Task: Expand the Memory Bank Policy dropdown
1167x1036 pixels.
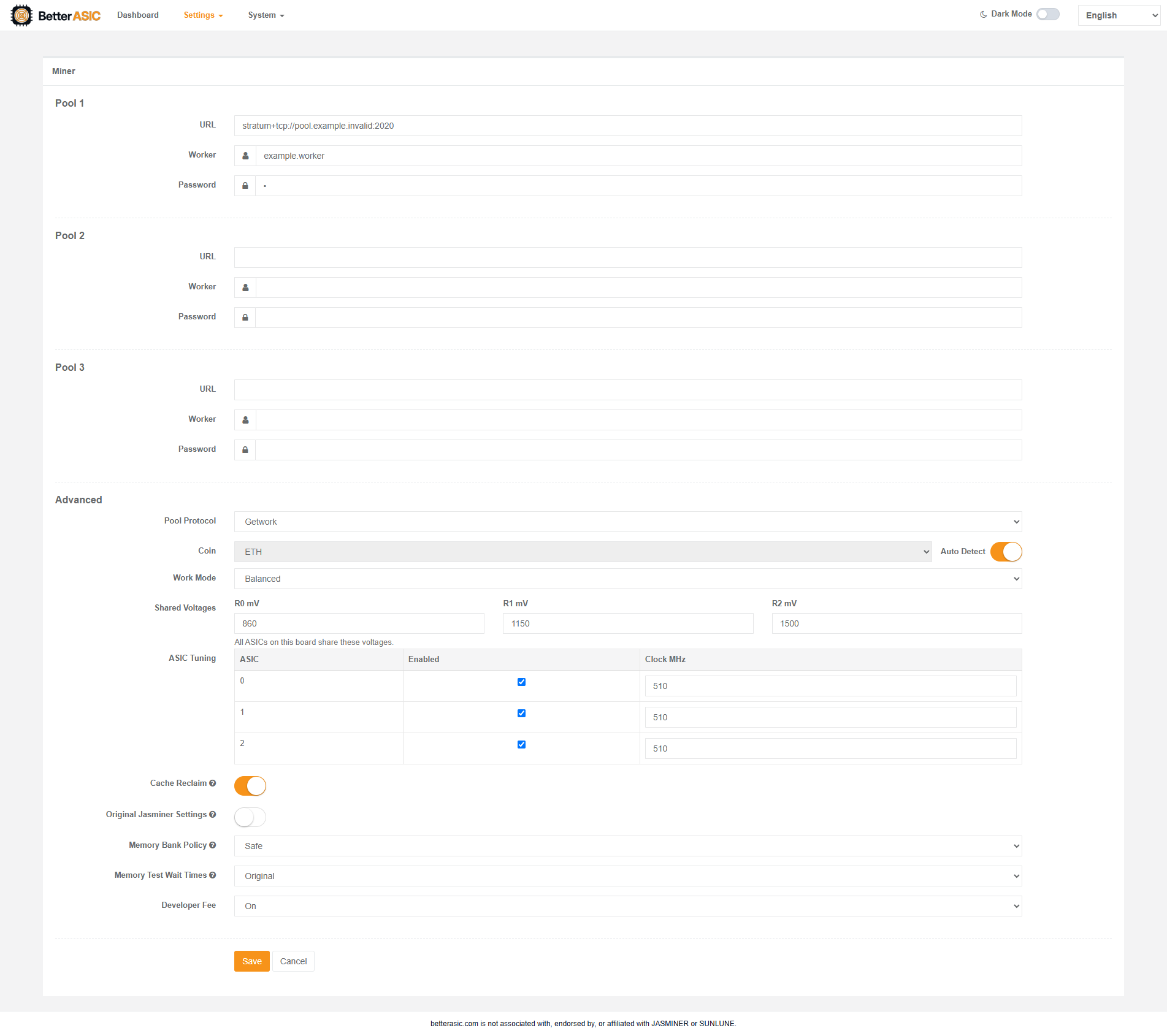Action: coord(628,846)
